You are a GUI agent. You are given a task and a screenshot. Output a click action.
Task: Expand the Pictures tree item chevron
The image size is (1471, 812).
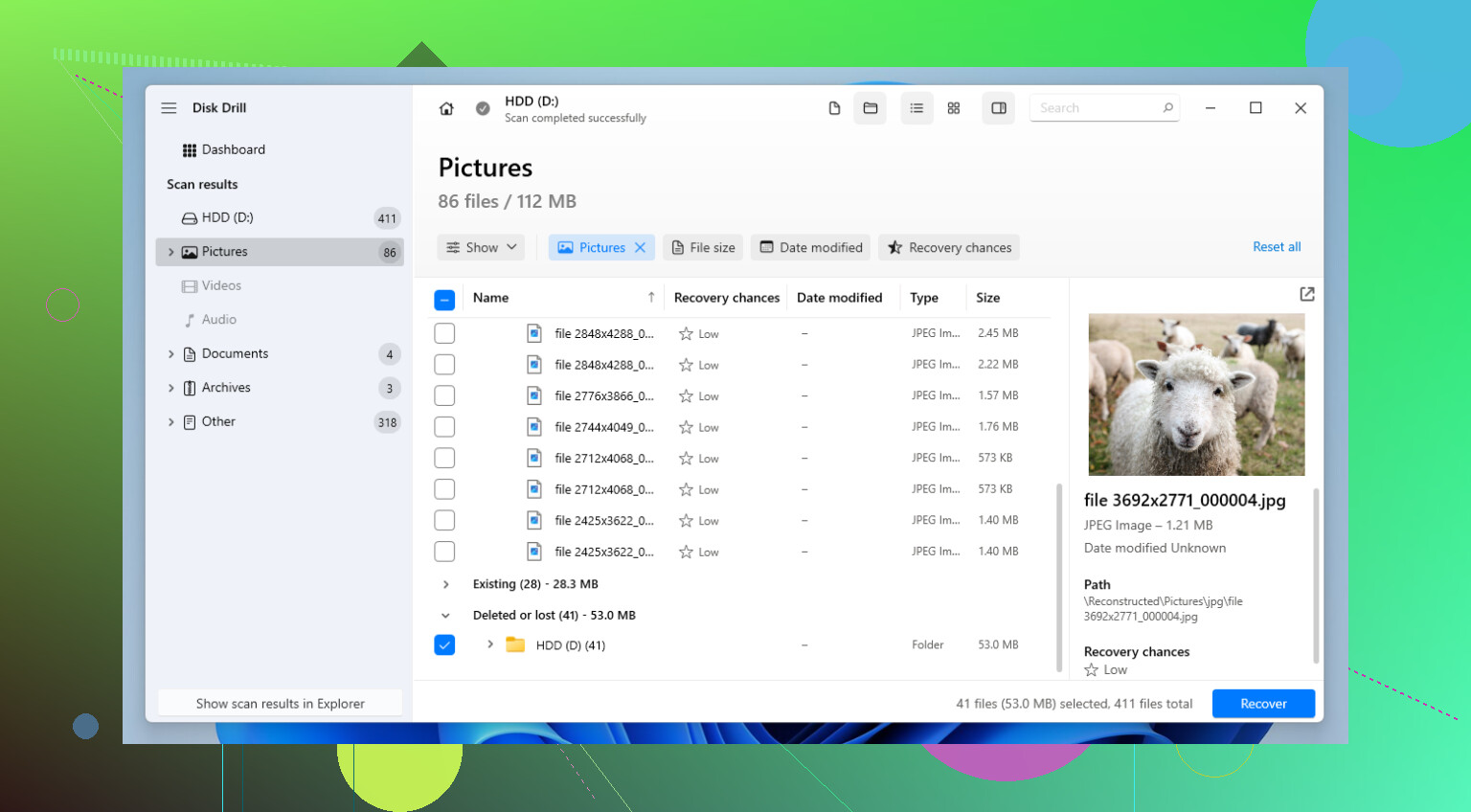pyautogui.click(x=171, y=252)
